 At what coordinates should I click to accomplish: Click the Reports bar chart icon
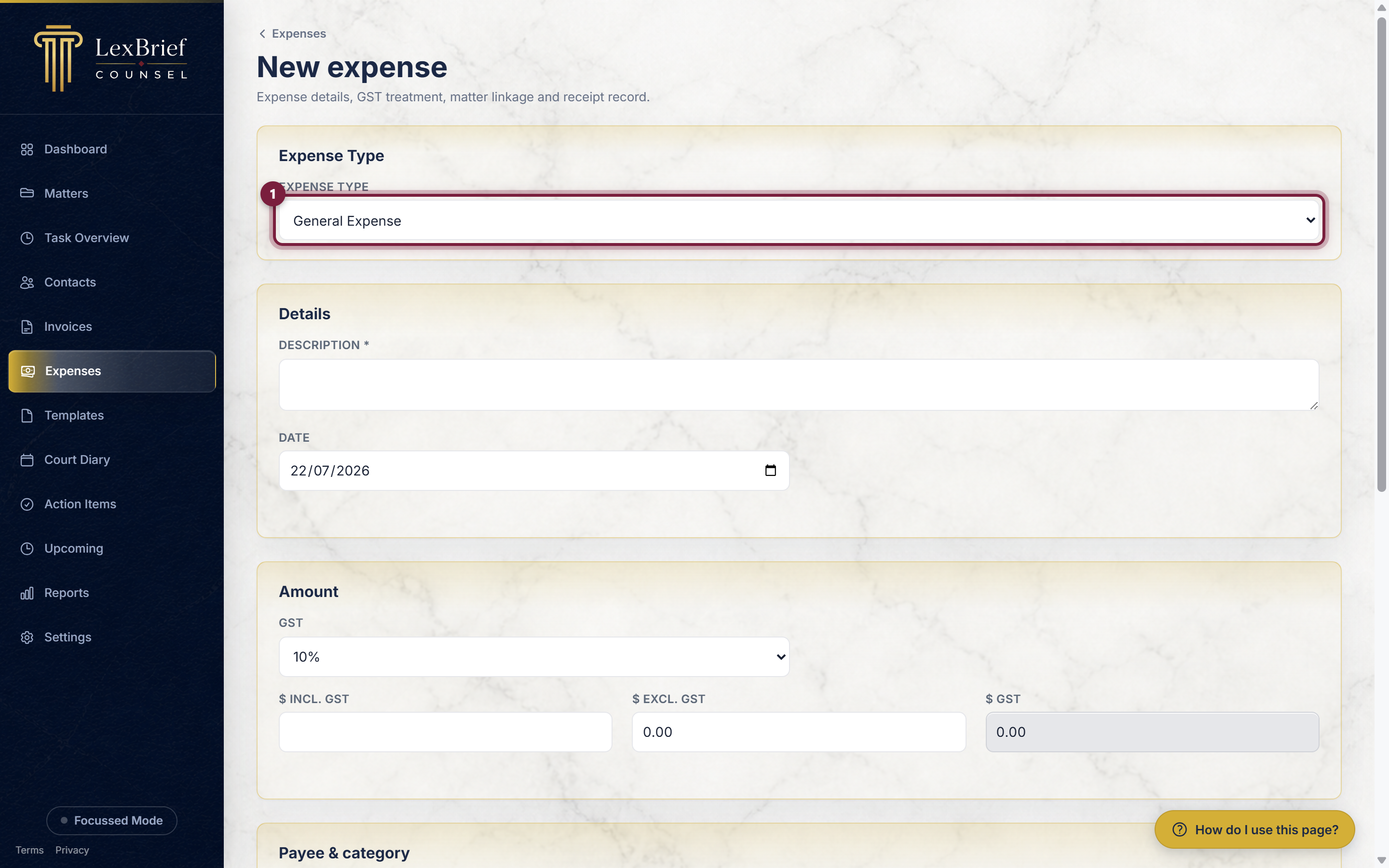point(27,593)
